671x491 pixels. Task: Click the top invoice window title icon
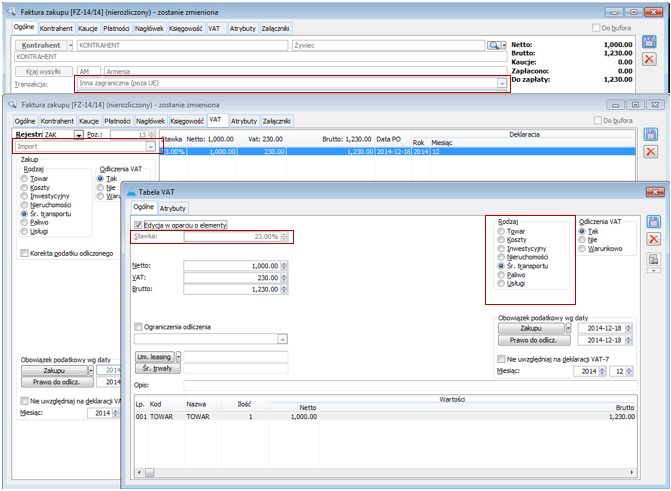[x=12, y=12]
